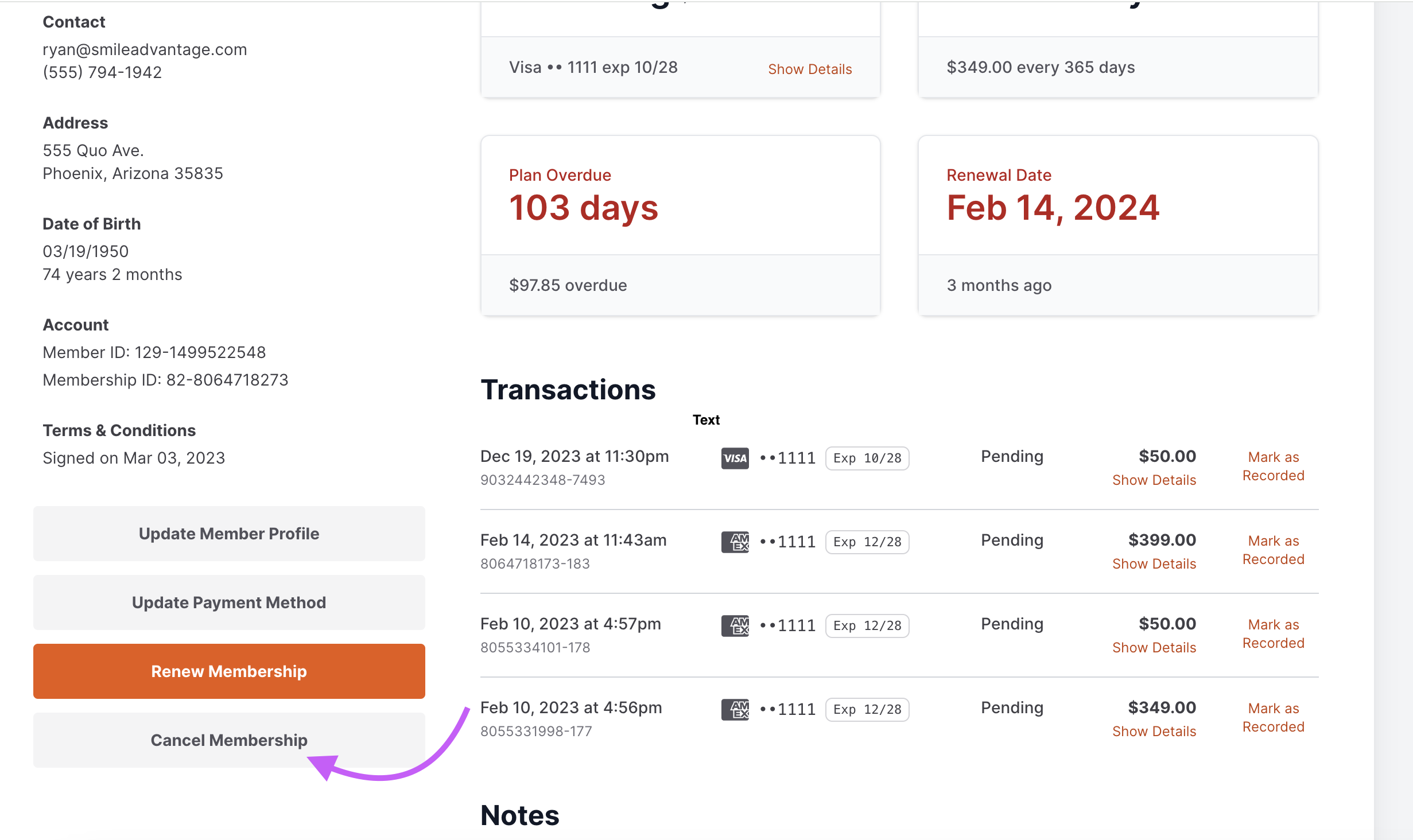Click Exp 12/28 badge on Feb 14 transaction
This screenshot has height=840, width=1413.
tap(867, 542)
